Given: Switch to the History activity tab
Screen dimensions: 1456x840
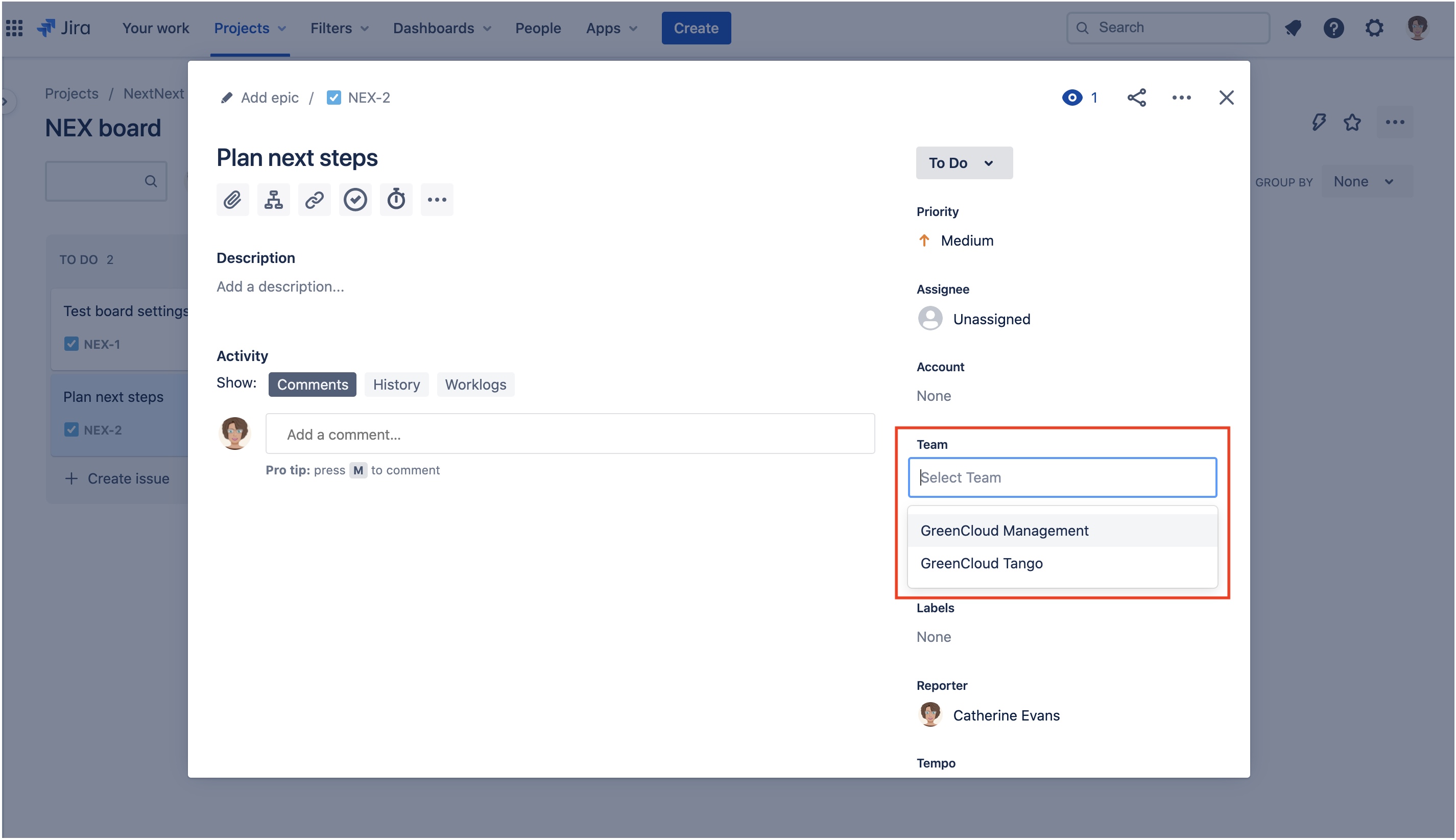Looking at the screenshot, I should [x=396, y=384].
